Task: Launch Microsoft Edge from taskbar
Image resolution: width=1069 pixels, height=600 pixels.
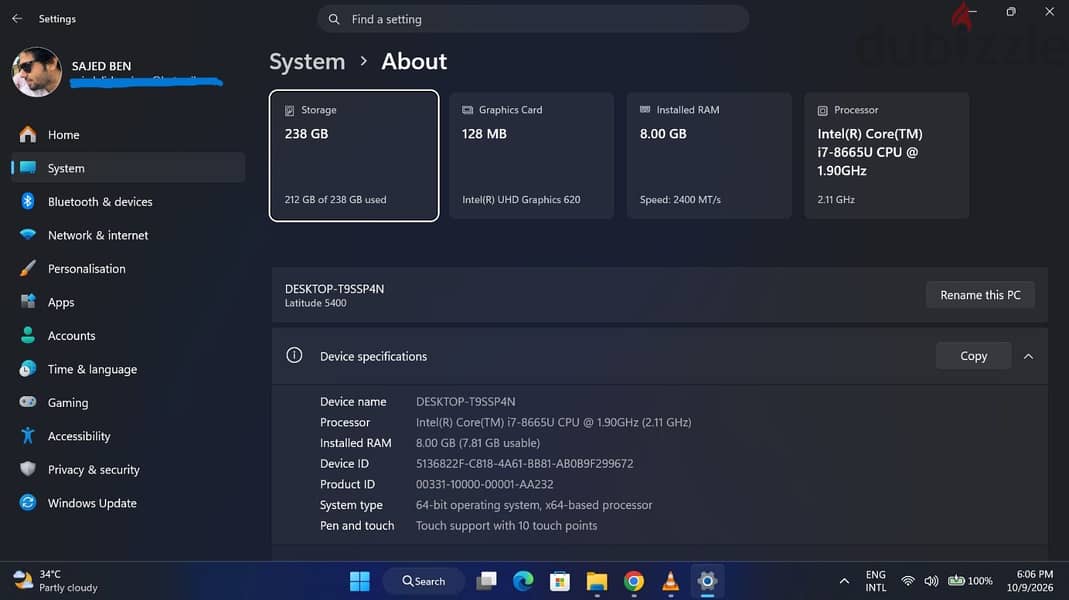Action: pos(523,581)
